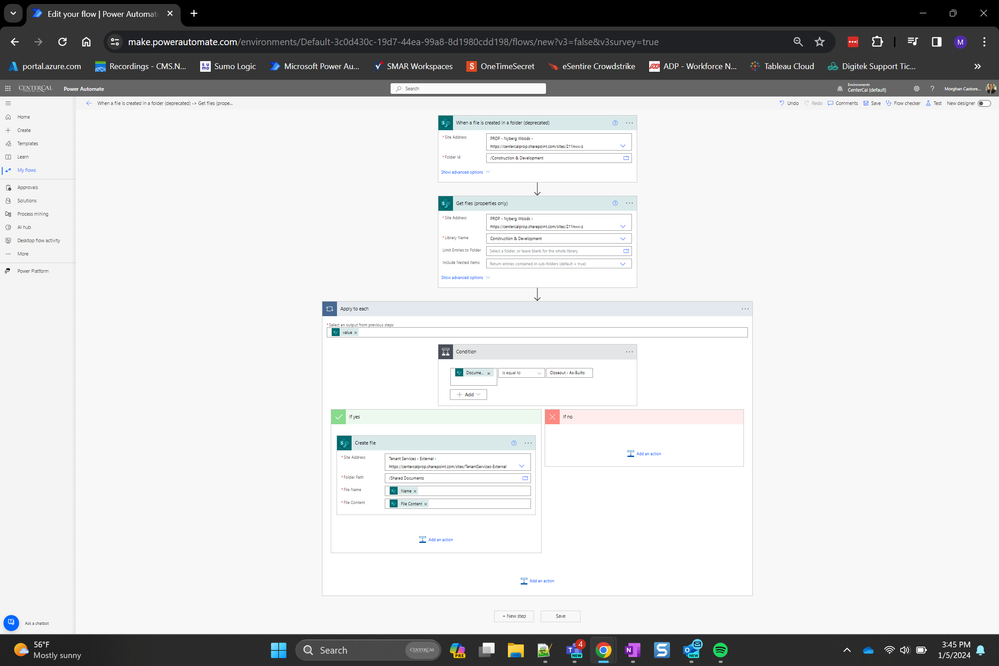Click the Save button below the flow
The width and height of the screenshot is (999, 666).
561,616
